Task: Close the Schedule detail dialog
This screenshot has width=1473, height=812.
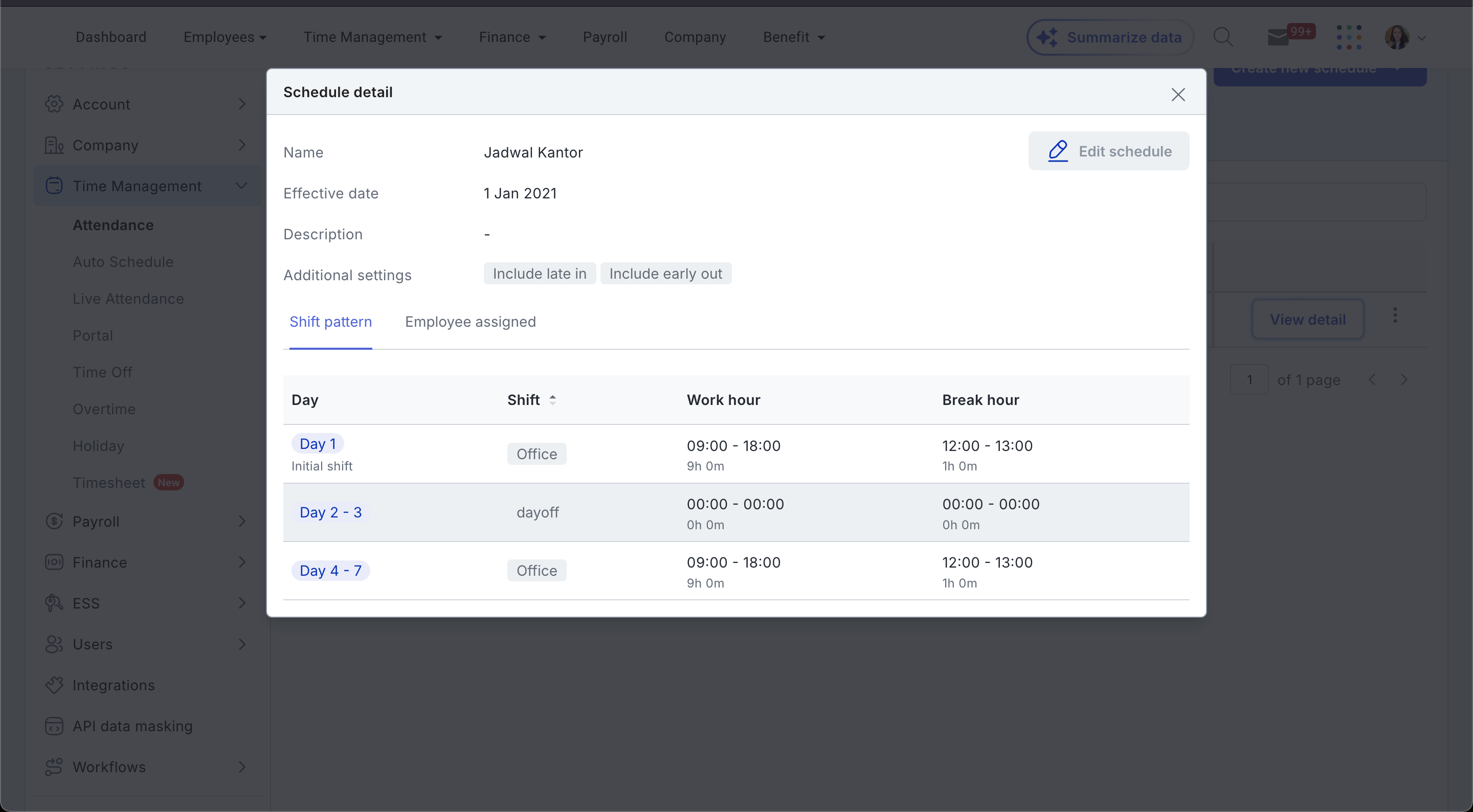Action: pos(1177,95)
